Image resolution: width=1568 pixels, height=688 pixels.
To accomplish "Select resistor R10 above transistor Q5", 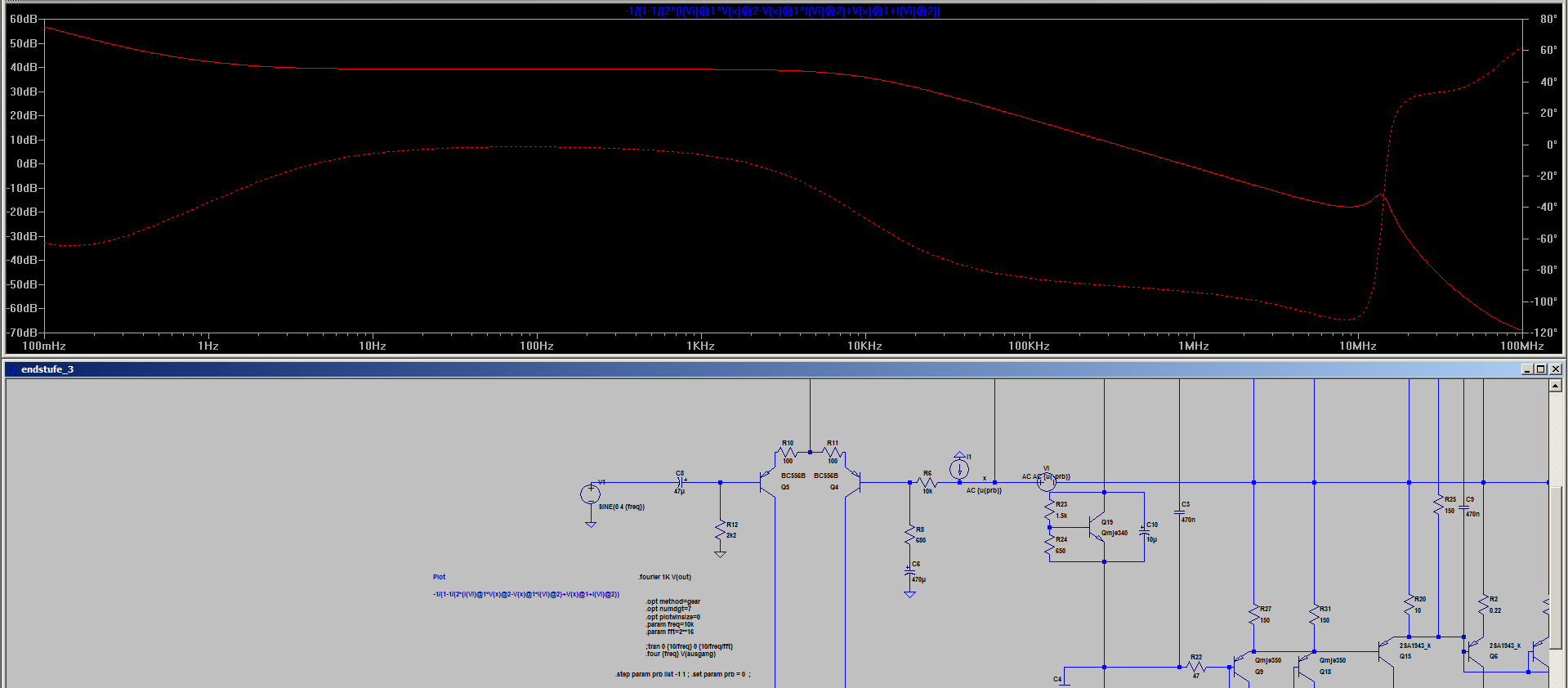I will [x=787, y=452].
